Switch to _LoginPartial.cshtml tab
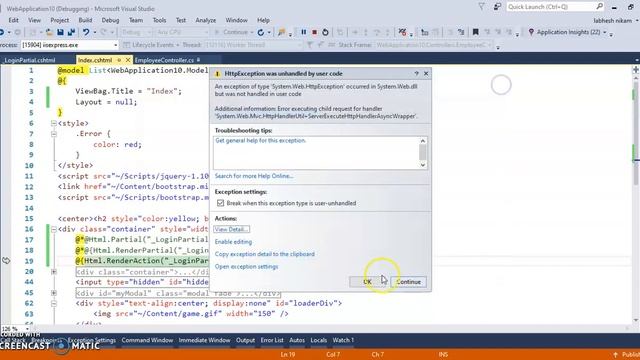 29,60
